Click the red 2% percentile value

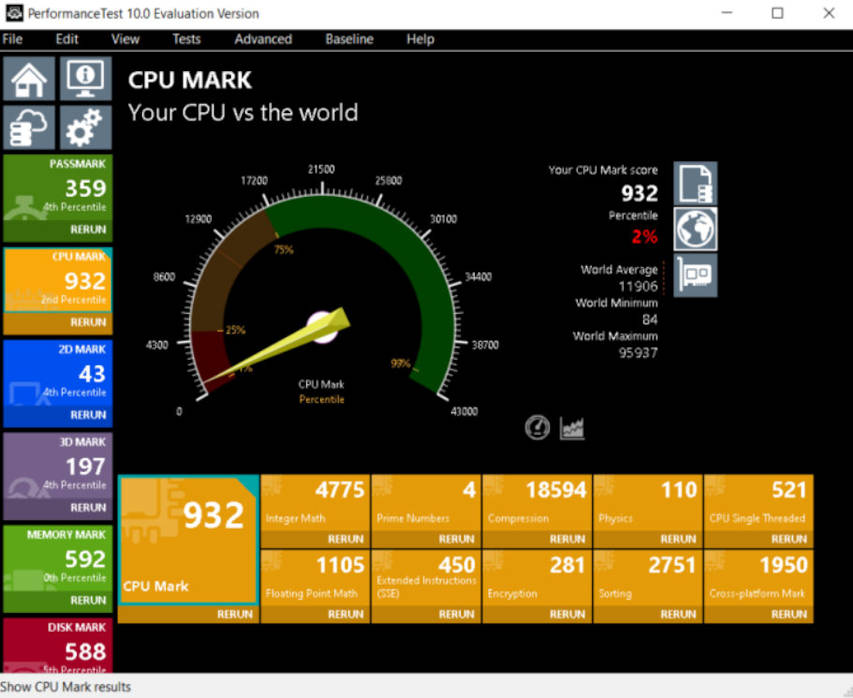pyautogui.click(x=645, y=237)
